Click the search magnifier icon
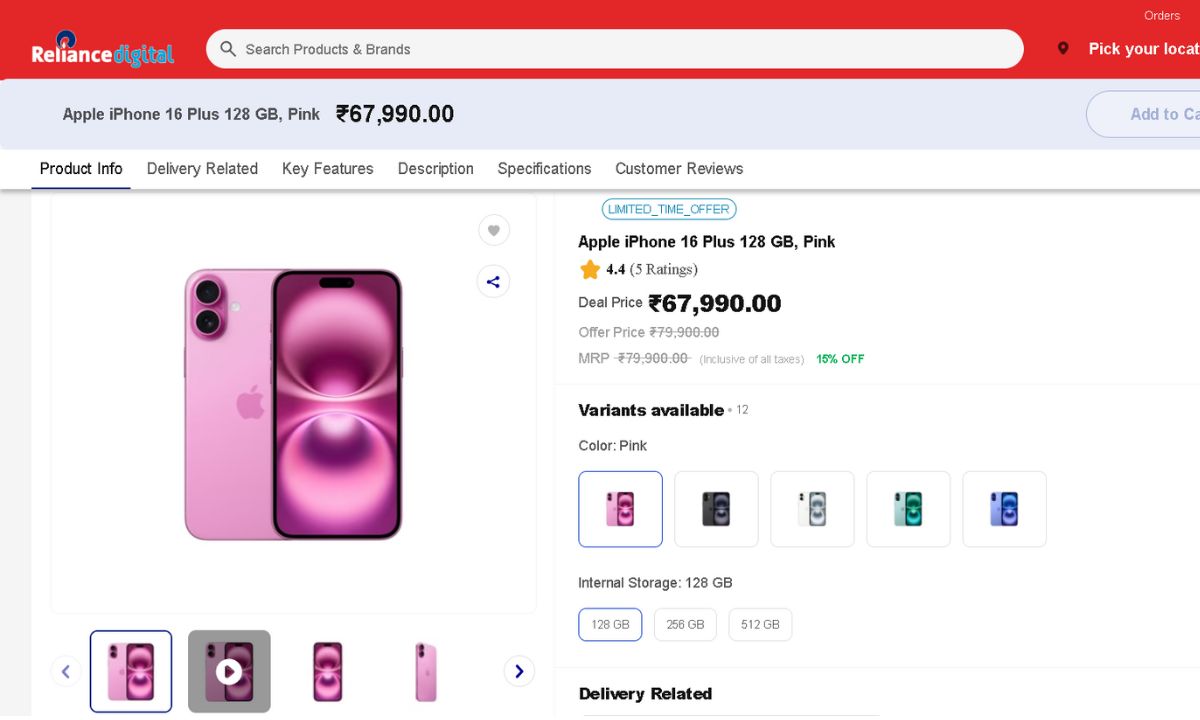The width and height of the screenshot is (1200, 720). (x=228, y=49)
